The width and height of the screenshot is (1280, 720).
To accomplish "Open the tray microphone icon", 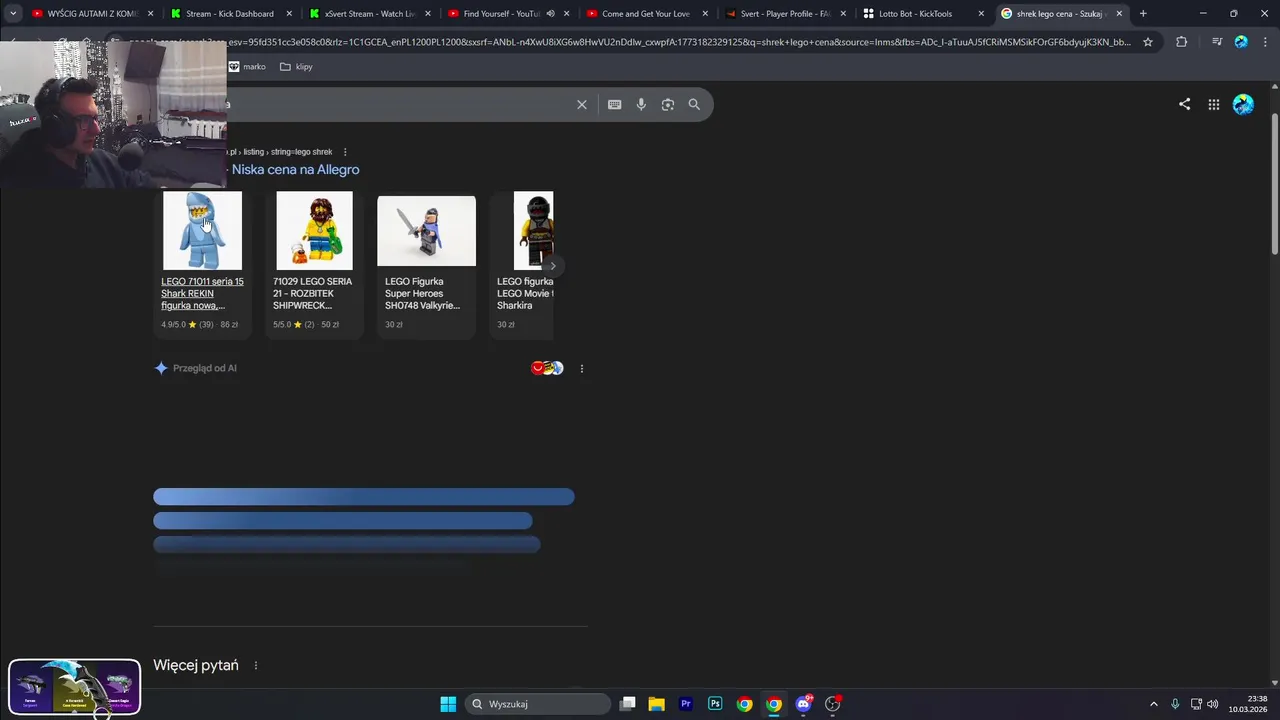I will point(1175,704).
